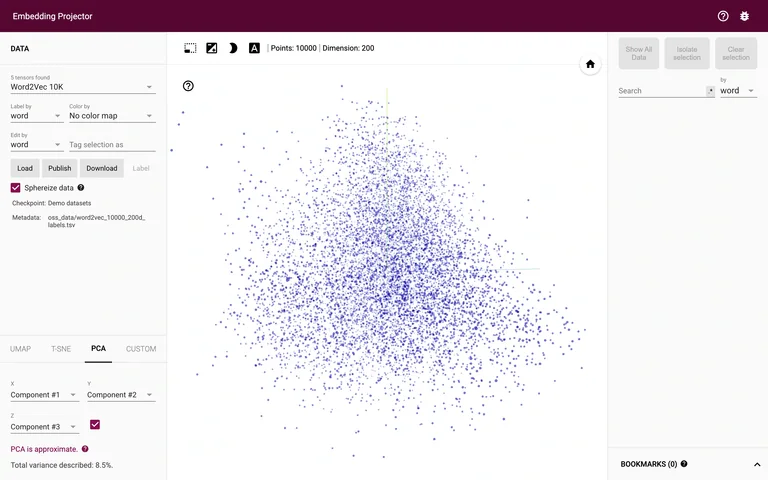Image resolution: width=768 pixels, height=480 pixels.
Task: Click the Load button
Action: (x=25, y=168)
